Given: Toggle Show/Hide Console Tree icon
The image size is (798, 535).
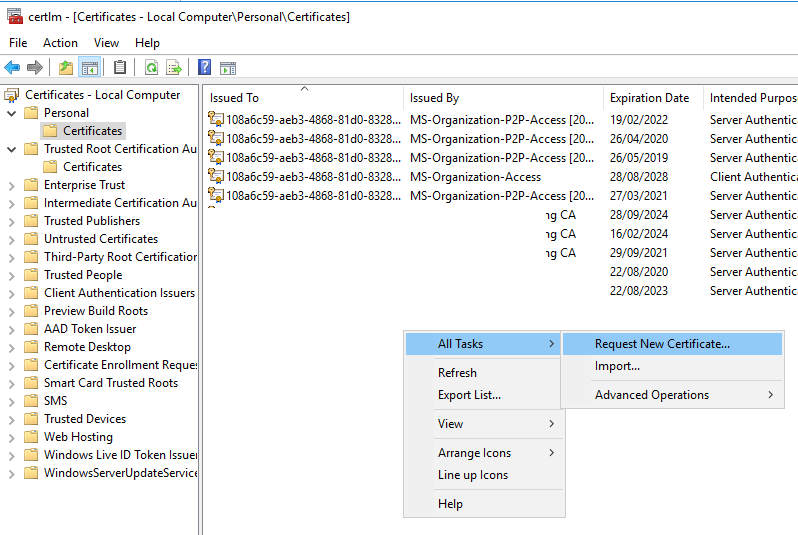Looking at the screenshot, I should 90,67.
